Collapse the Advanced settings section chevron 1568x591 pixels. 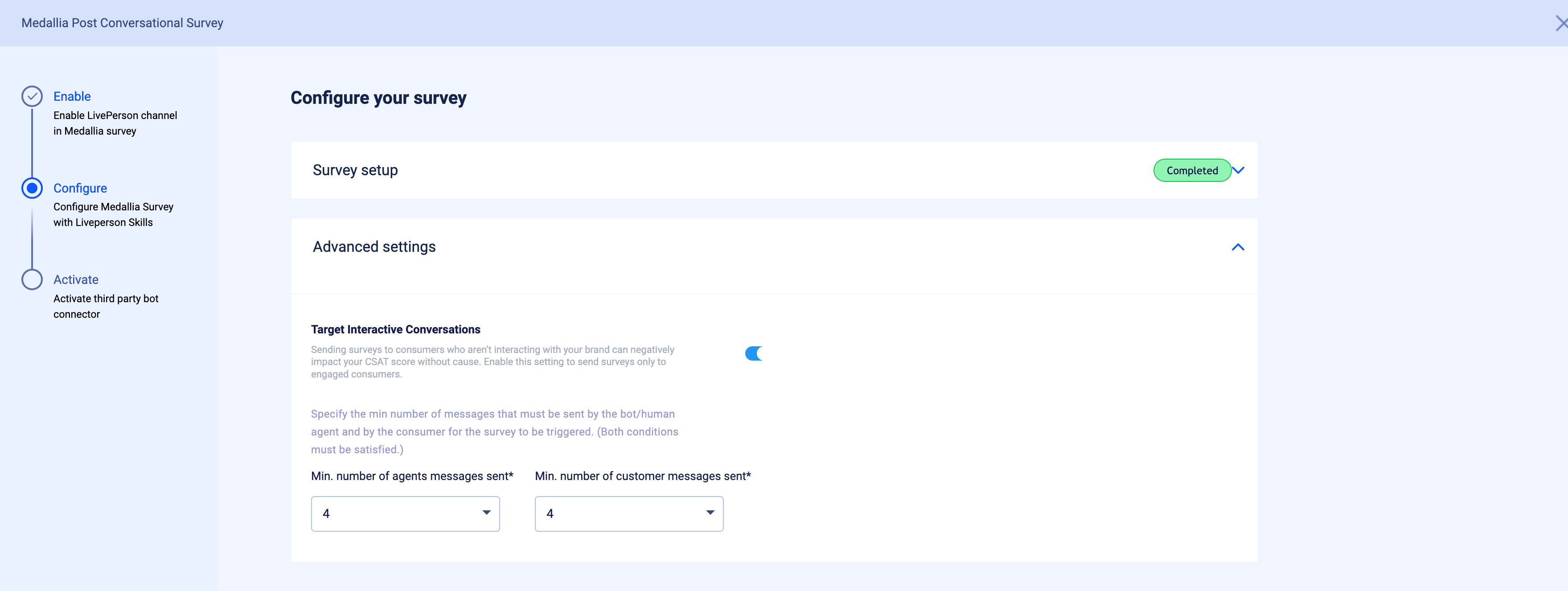1238,247
